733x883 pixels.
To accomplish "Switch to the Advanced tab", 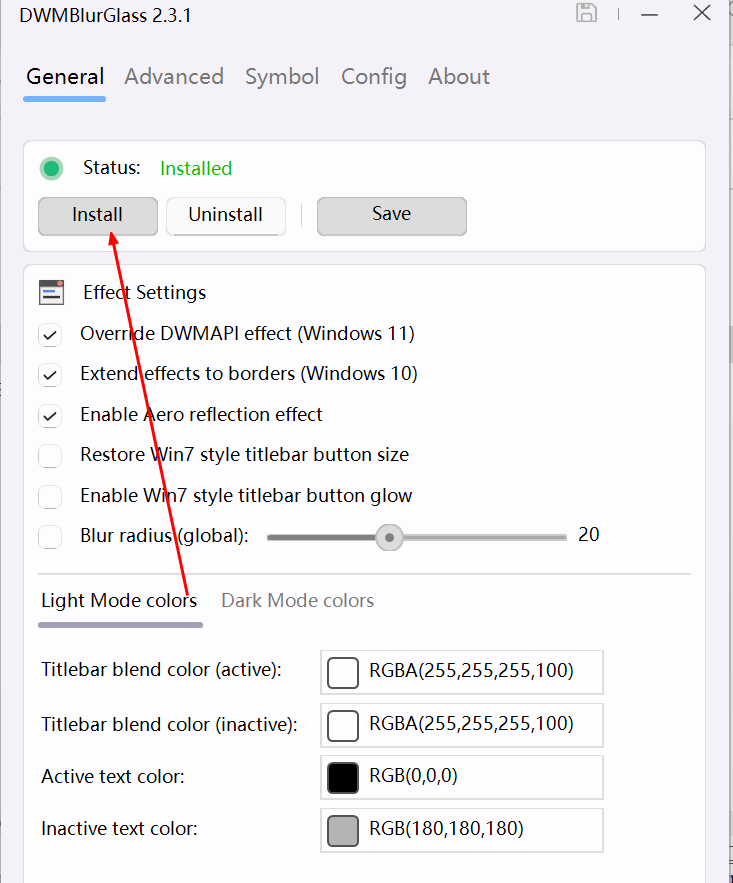I will point(174,77).
